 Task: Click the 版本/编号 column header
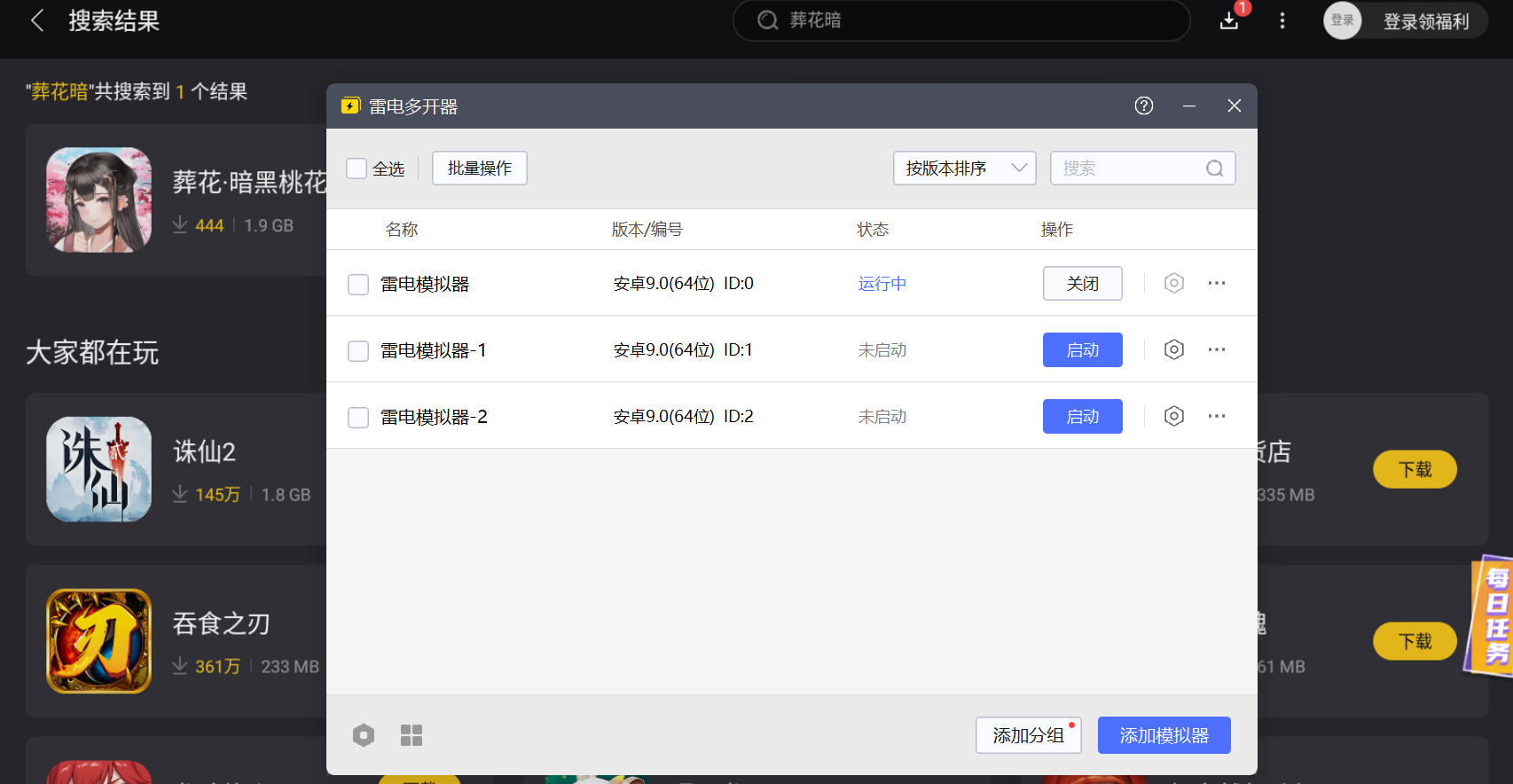click(x=647, y=230)
